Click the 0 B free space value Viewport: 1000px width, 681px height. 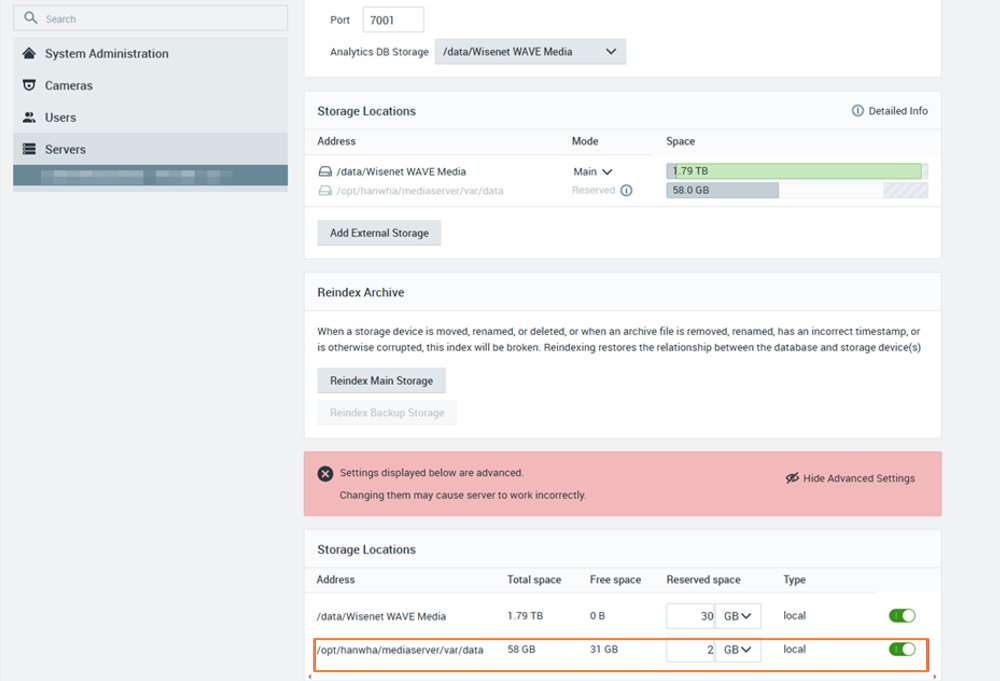pyautogui.click(x=597, y=616)
